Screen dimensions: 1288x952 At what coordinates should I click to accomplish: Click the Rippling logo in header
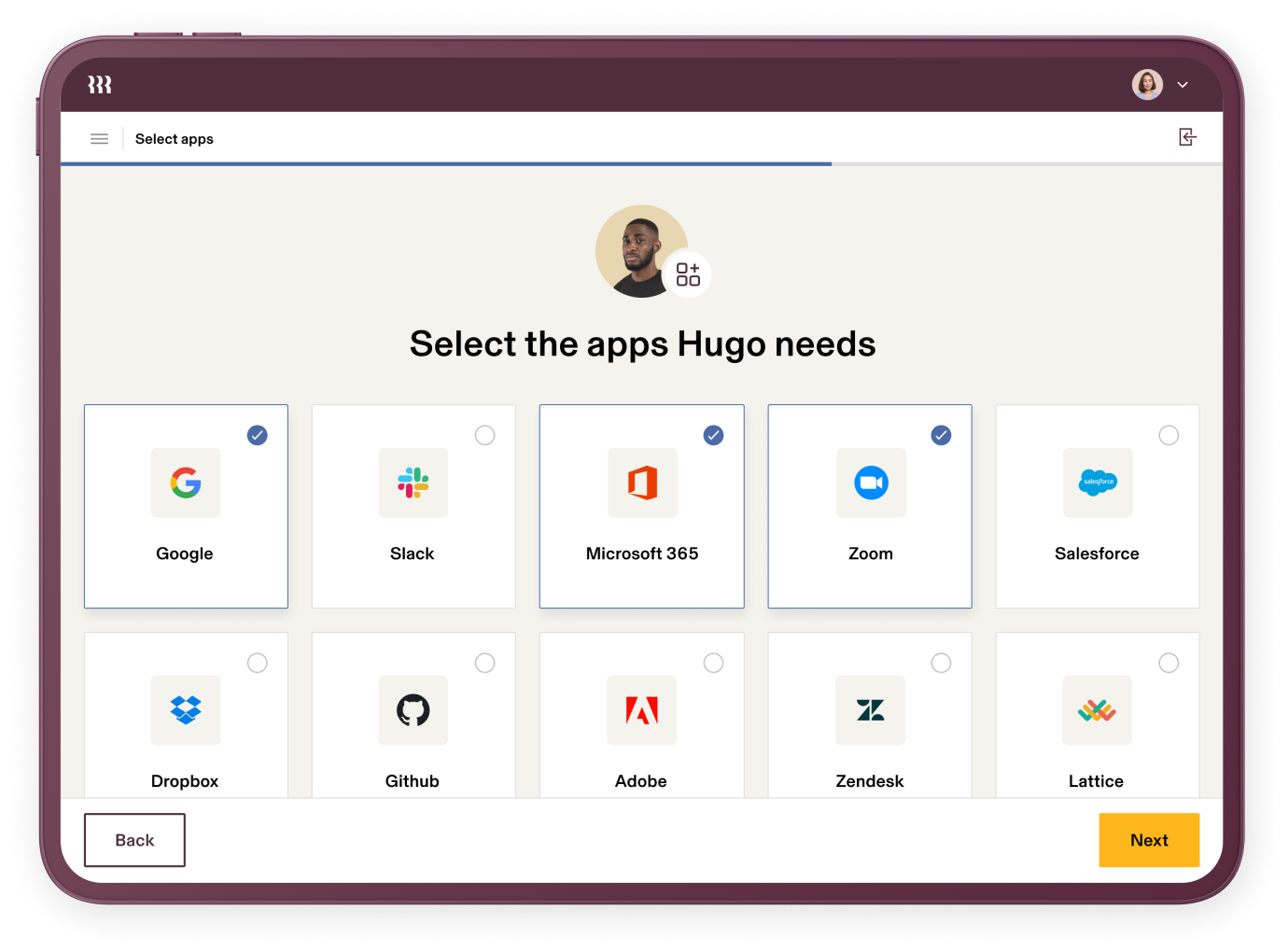tap(100, 85)
